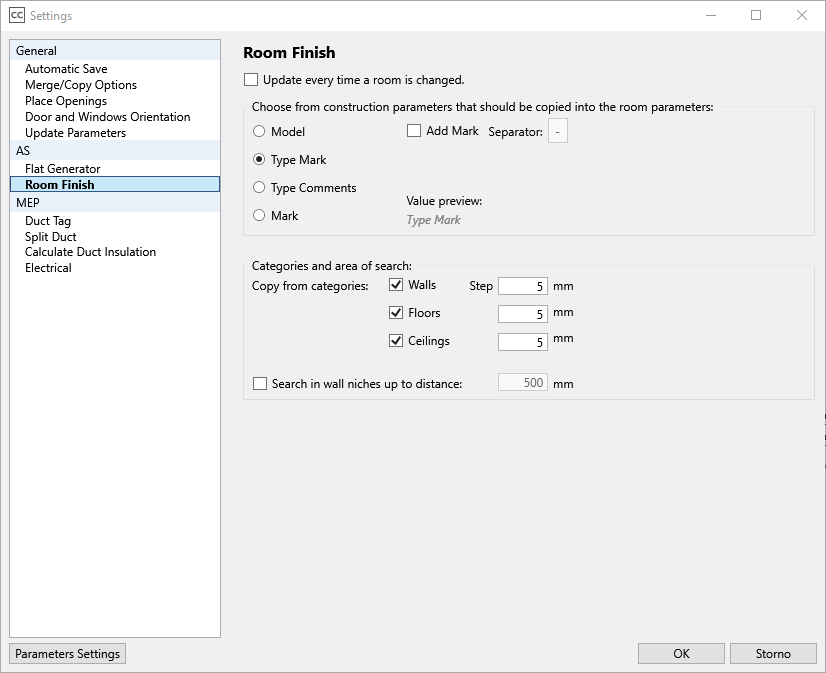
Task: Uncheck the Floors category checkbox
Action: click(396, 312)
